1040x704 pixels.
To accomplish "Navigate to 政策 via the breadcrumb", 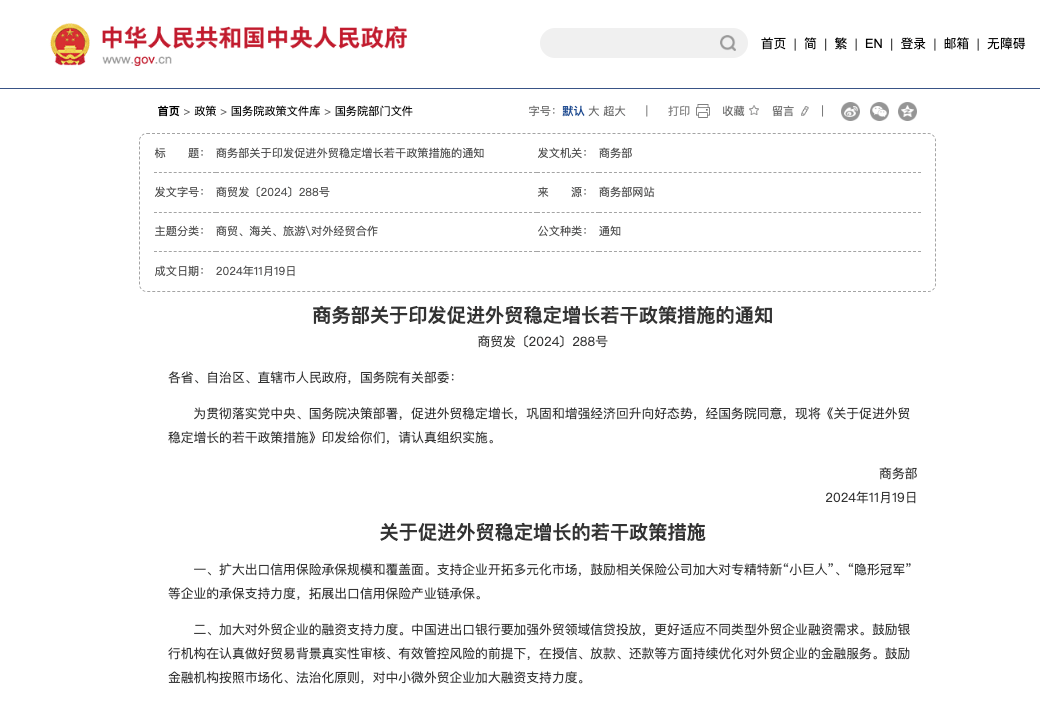I will point(206,111).
